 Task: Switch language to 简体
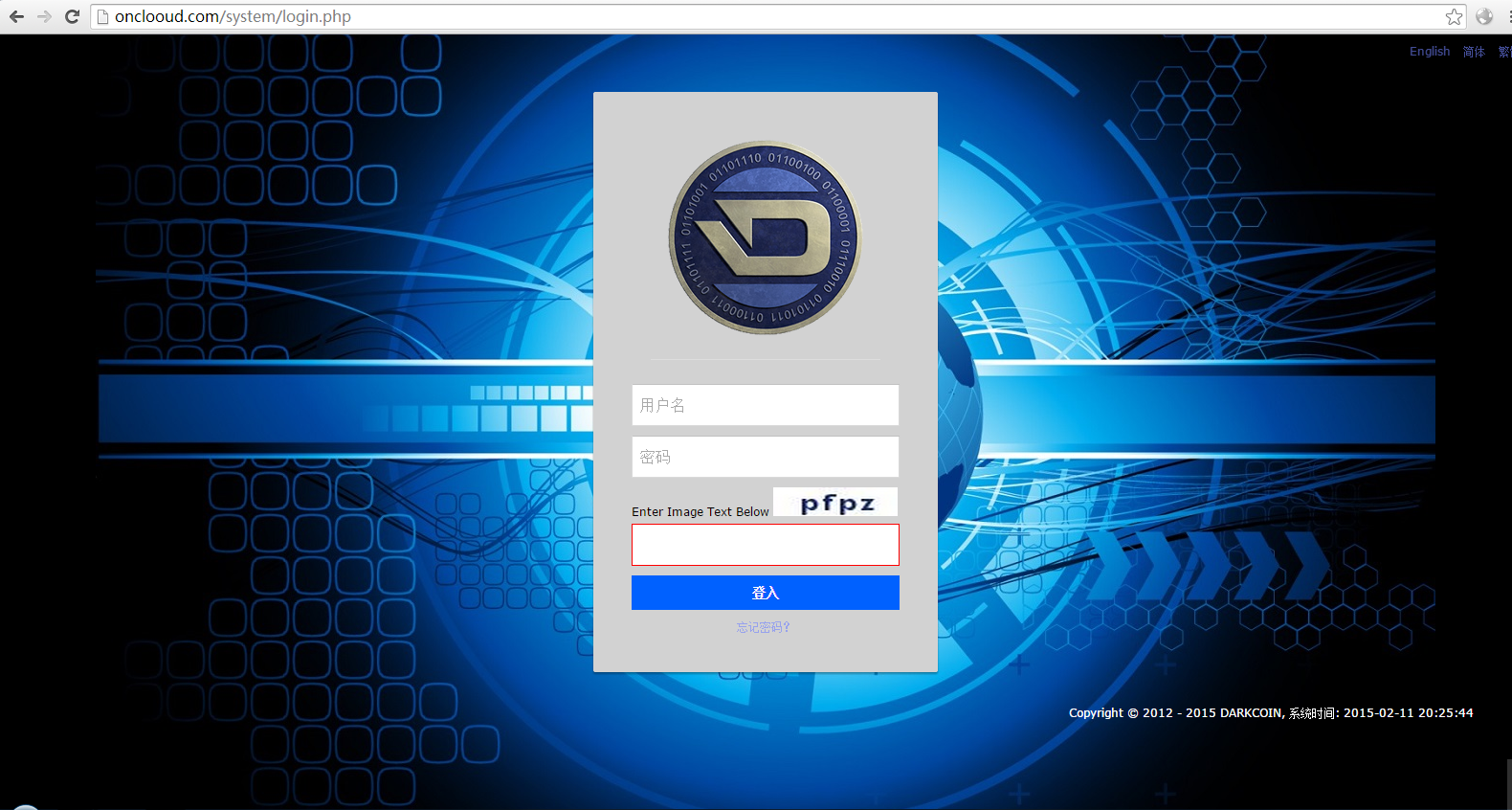coord(1474,52)
